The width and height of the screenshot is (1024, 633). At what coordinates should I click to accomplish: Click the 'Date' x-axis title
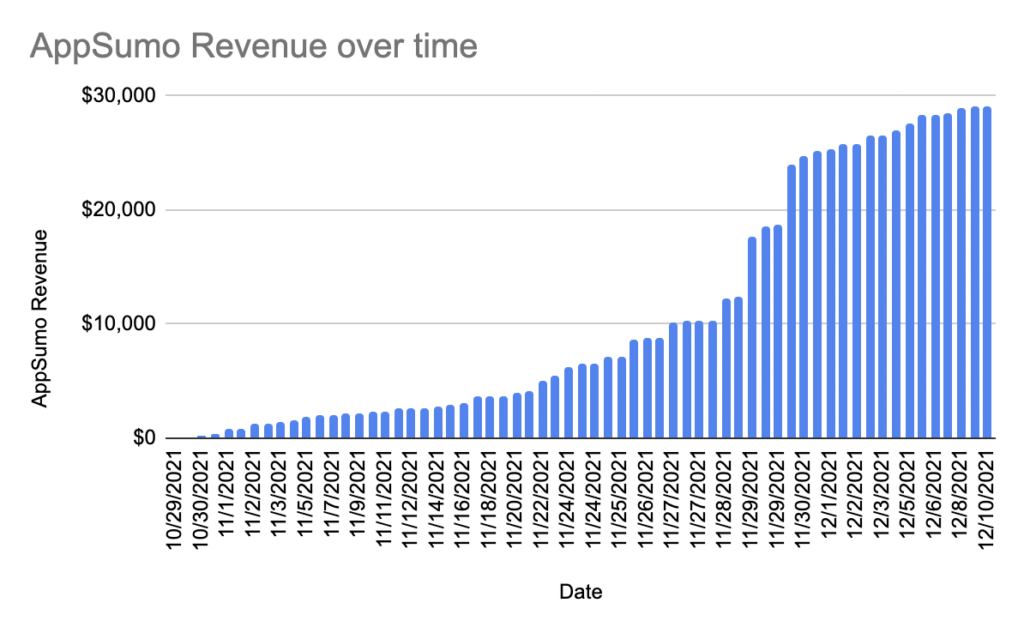pyautogui.click(x=581, y=592)
